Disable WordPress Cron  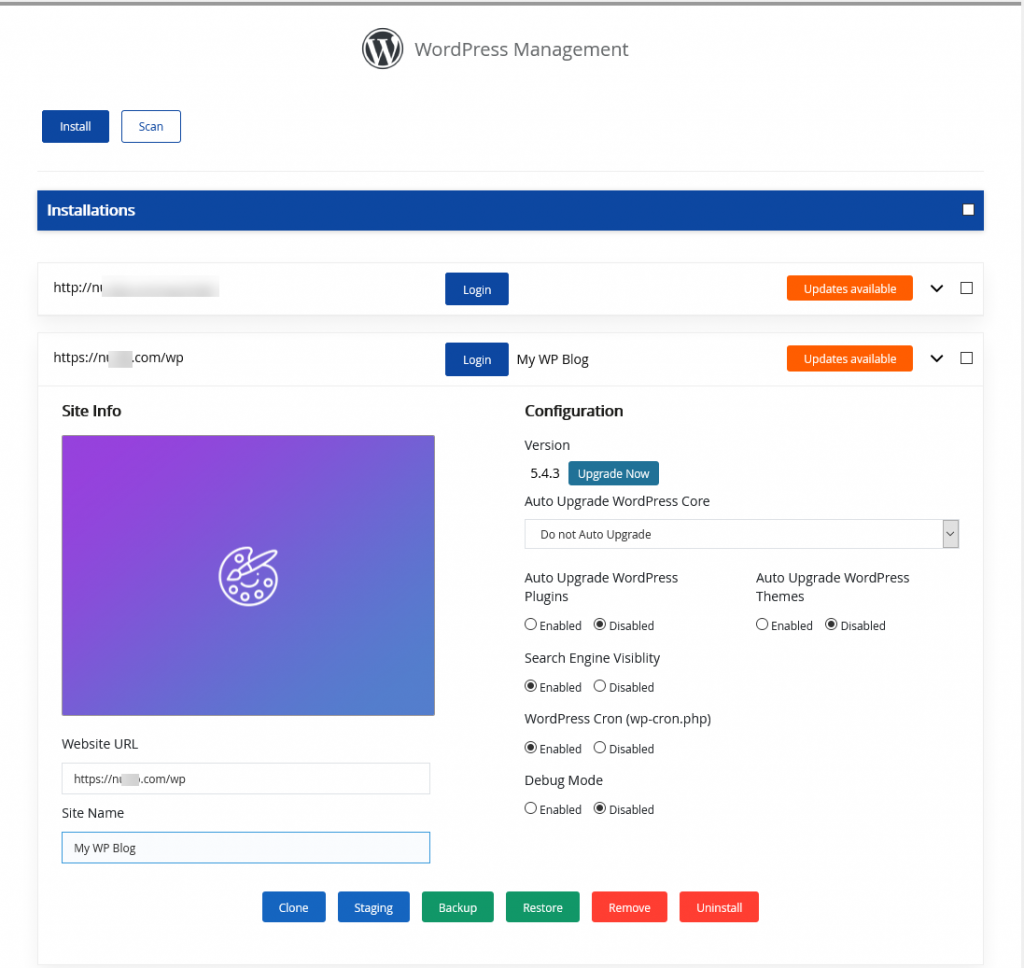click(x=600, y=747)
